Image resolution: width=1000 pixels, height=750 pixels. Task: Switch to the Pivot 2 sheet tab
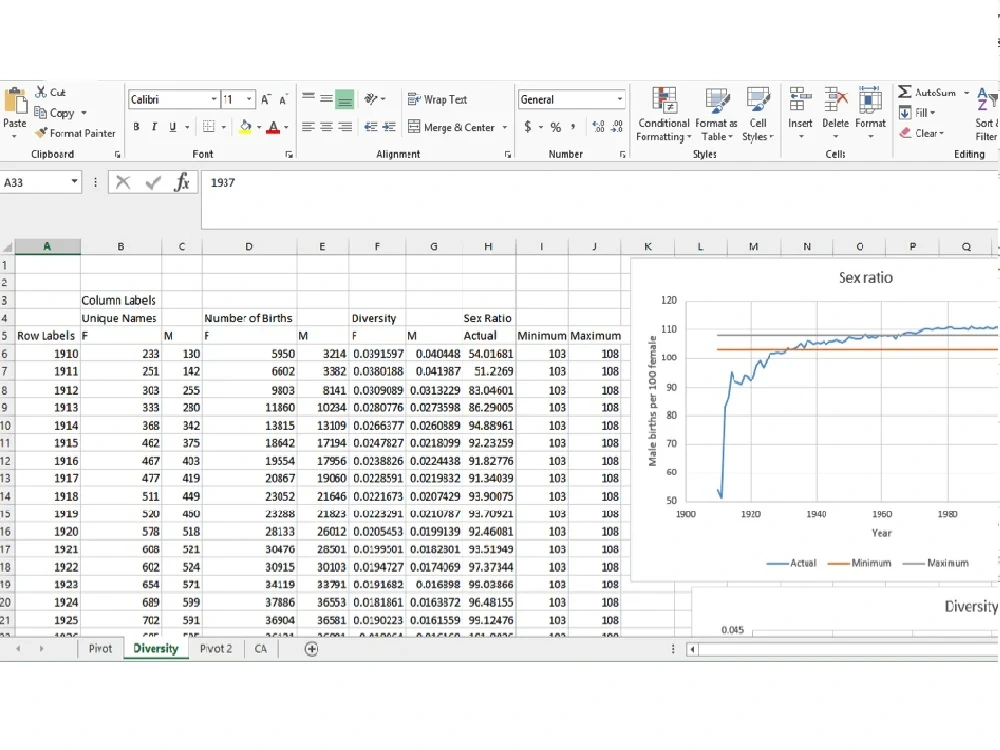pos(215,648)
